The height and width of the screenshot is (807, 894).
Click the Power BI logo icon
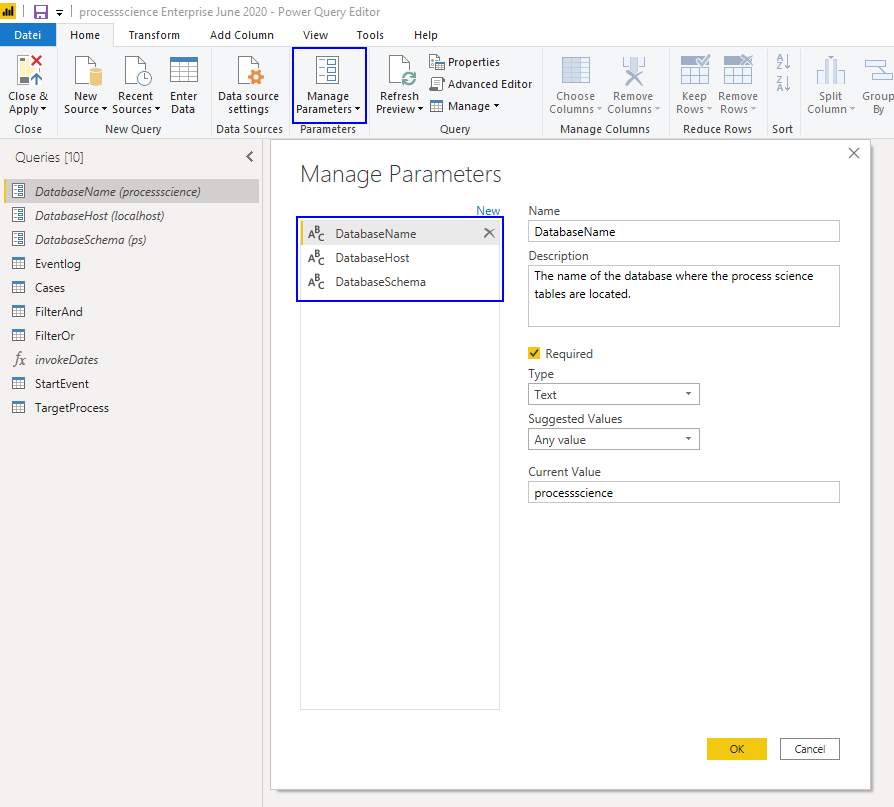click(8, 11)
